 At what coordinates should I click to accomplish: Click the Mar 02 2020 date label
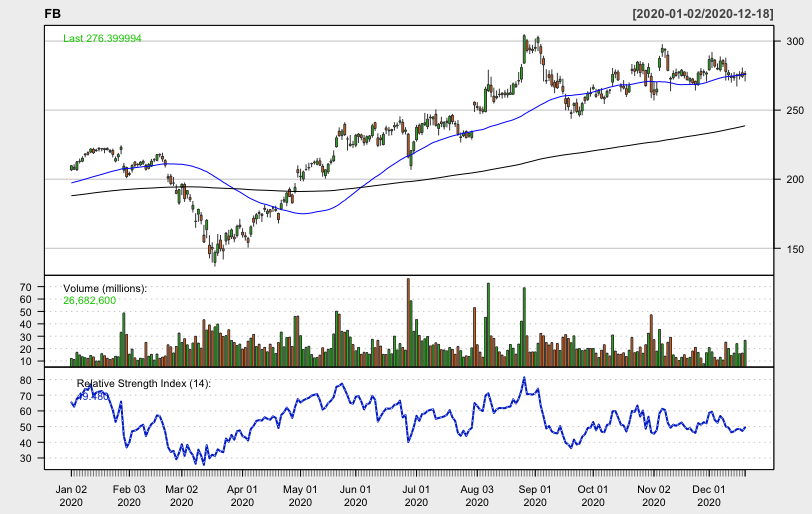coord(182,495)
